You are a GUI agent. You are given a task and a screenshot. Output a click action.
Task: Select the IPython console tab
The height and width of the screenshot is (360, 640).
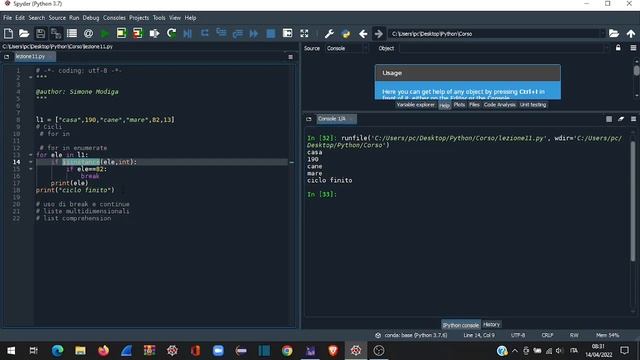461,325
